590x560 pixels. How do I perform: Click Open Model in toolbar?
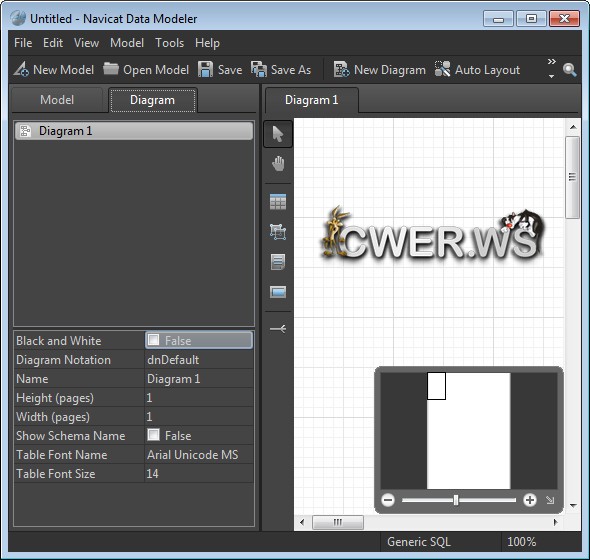pyautogui.click(x=146, y=70)
